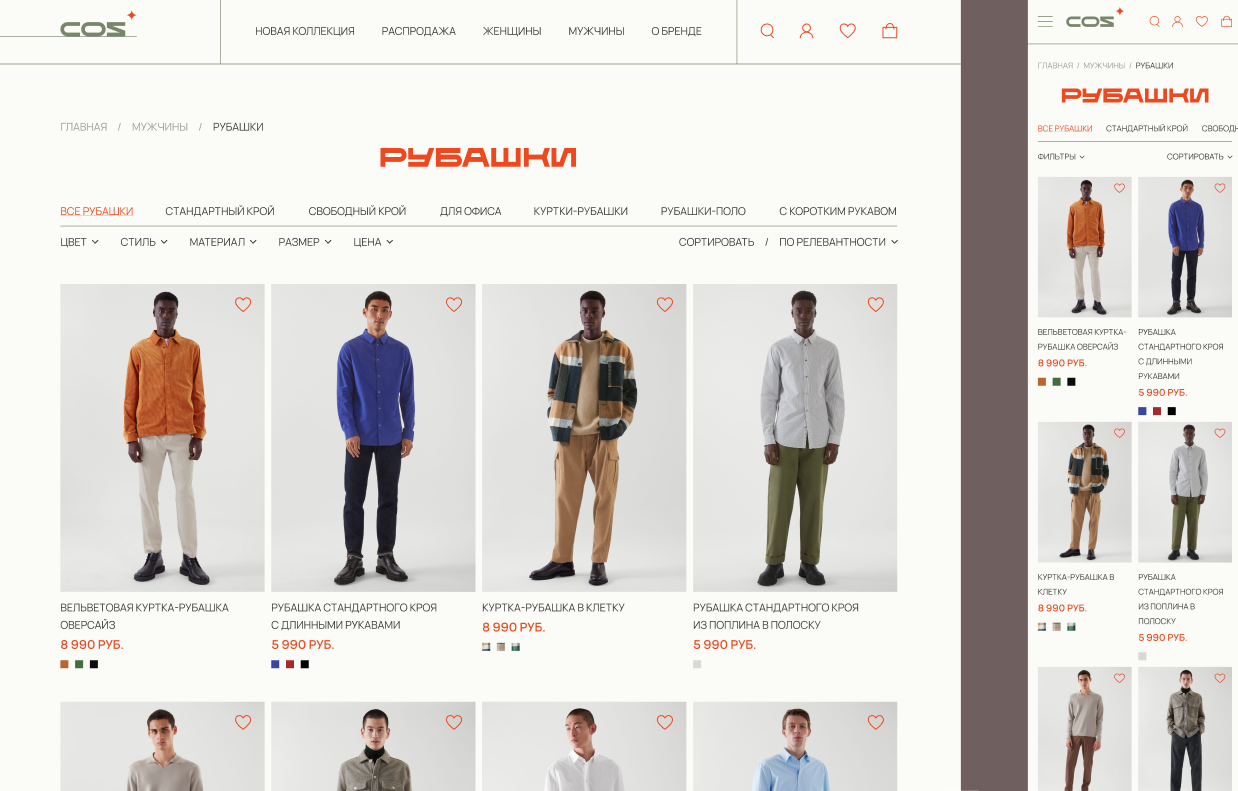Toggle favorite on the blue long-sleeve shirt
This screenshot has height=791, width=1238.
tap(454, 304)
